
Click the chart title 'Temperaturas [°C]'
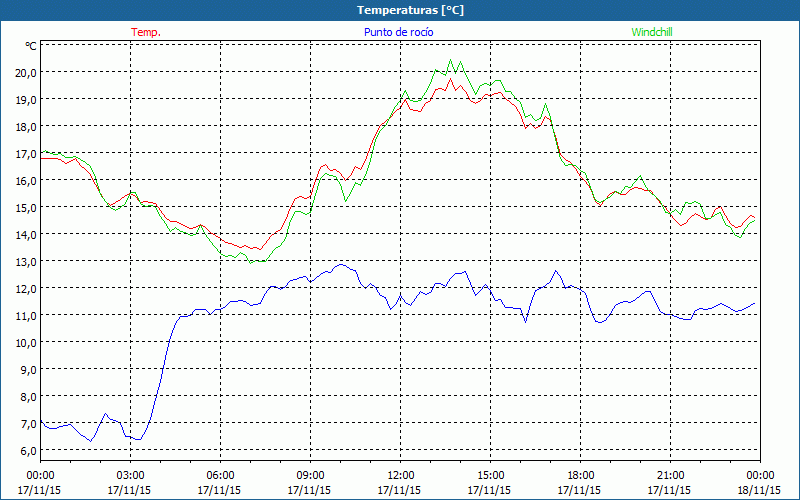point(410,10)
